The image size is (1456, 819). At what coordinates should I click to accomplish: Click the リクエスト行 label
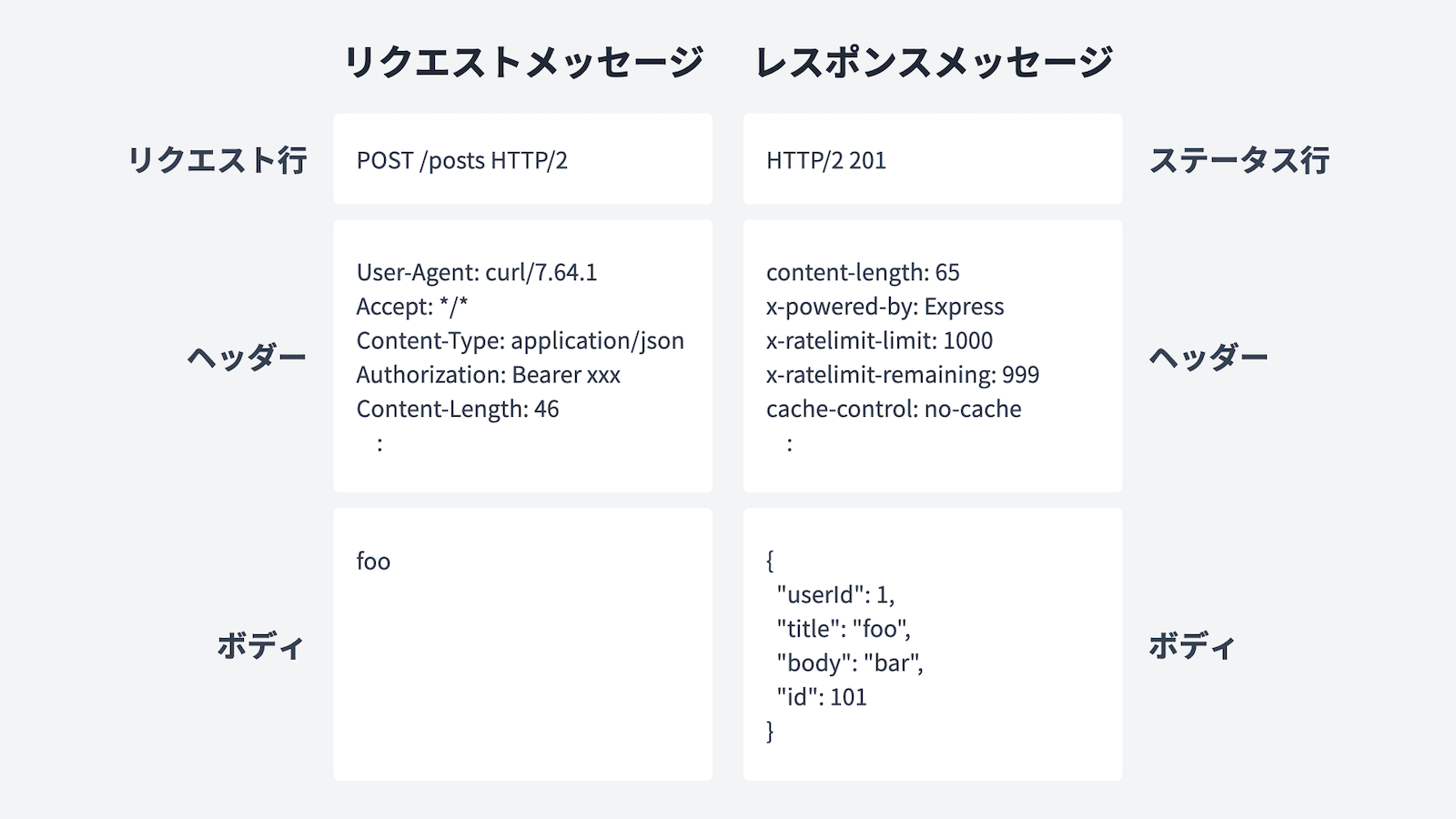[x=217, y=160]
